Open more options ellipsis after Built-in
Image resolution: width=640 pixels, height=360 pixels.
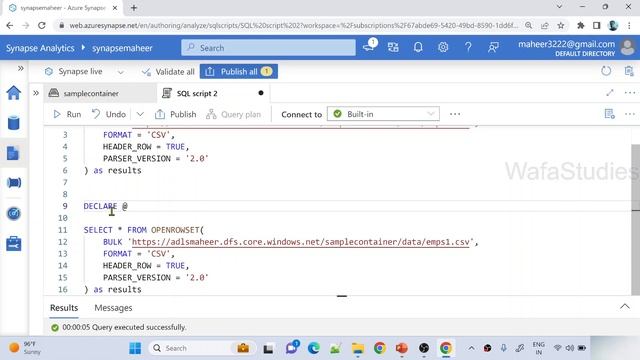(455, 114)
